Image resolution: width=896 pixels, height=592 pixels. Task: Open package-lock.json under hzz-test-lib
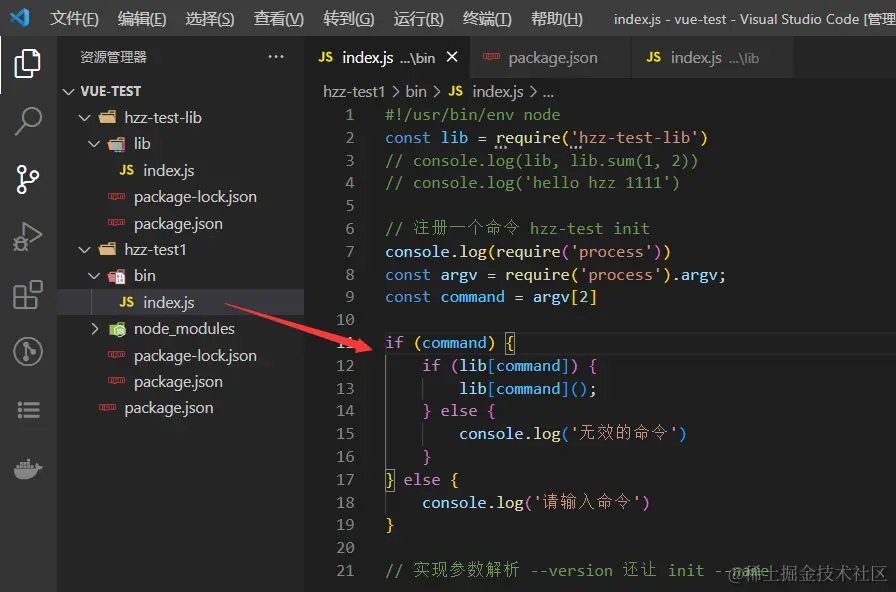click(195, 197)
